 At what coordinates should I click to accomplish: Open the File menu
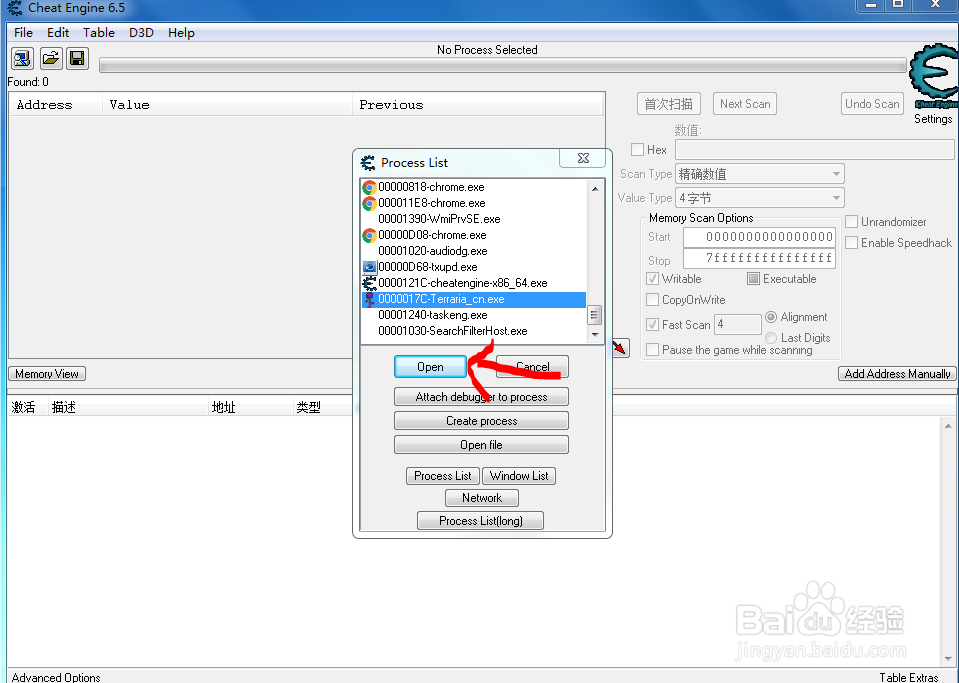tap(23, 33)
